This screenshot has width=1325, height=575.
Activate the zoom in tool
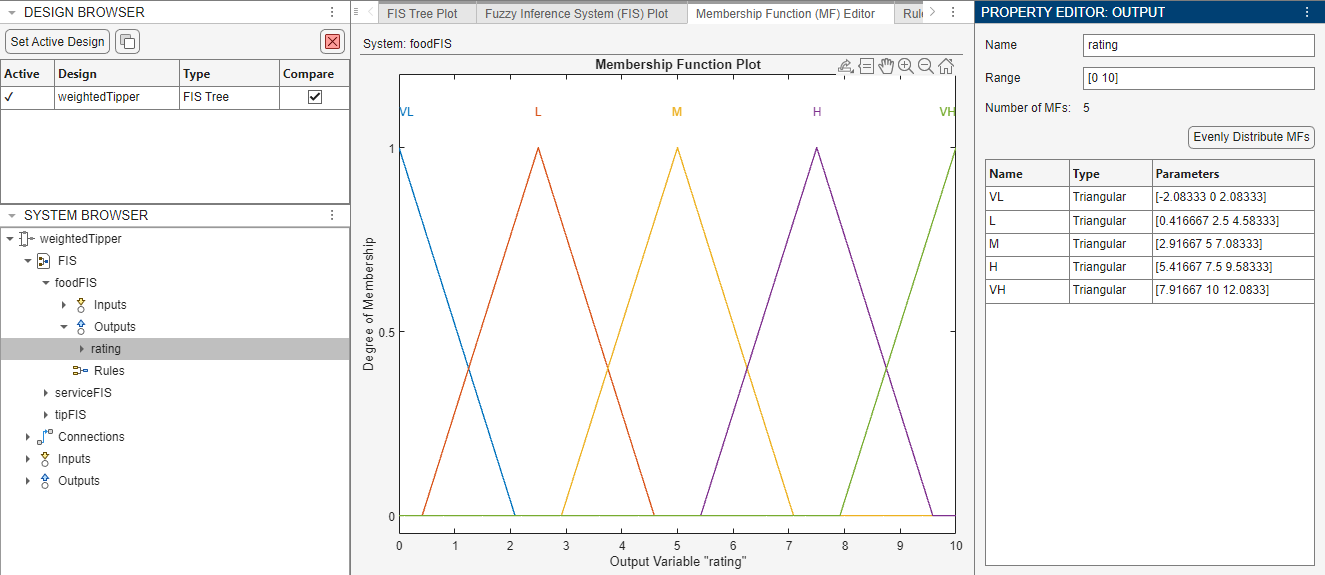pos(906,66)
